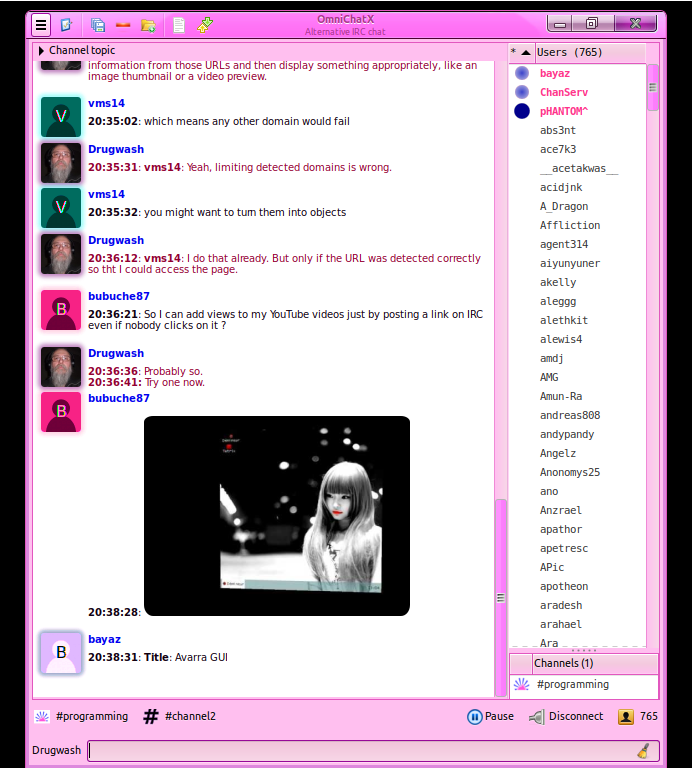Select user aleggg

pos(558,302)
